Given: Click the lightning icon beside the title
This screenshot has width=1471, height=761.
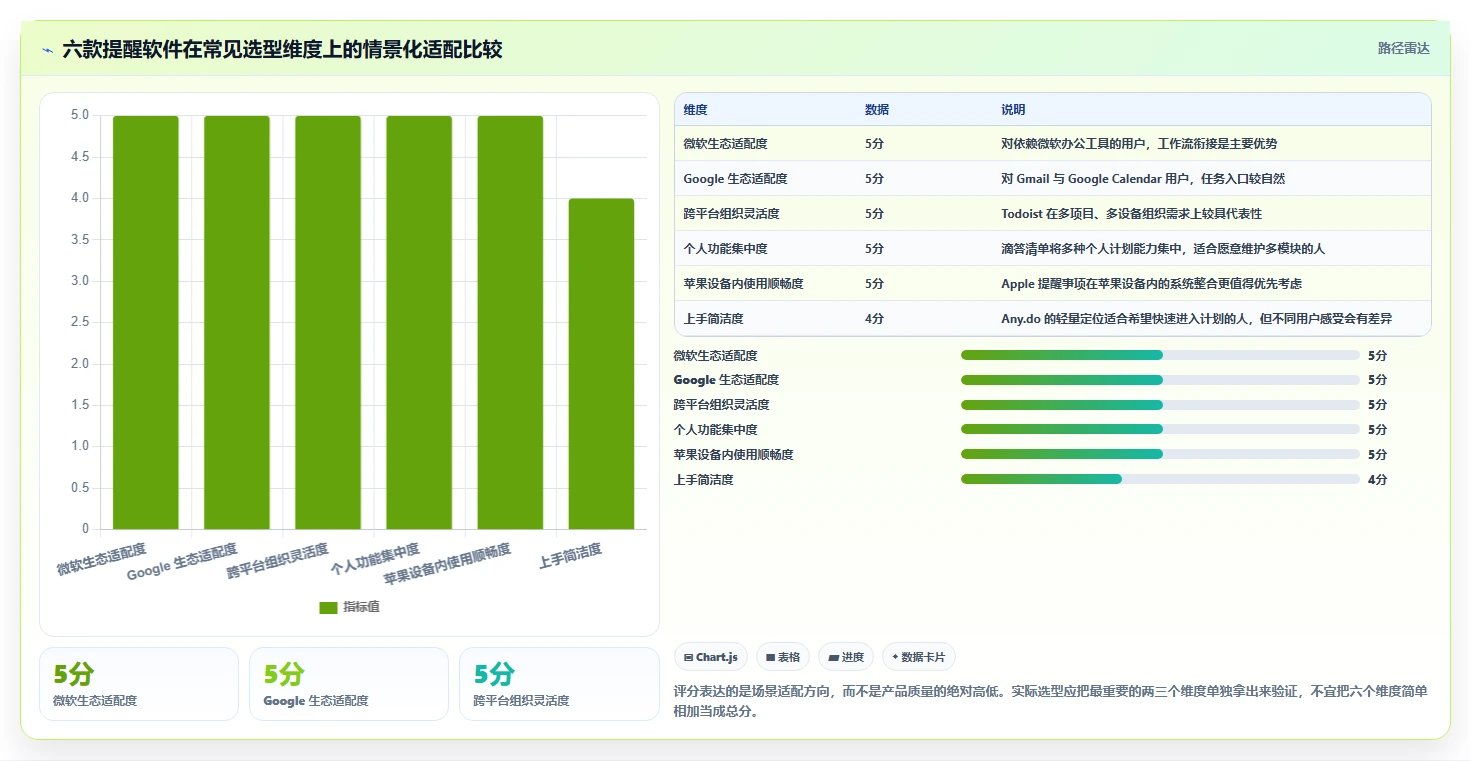Looking at the screenshot, I should (x=48, y=49).
